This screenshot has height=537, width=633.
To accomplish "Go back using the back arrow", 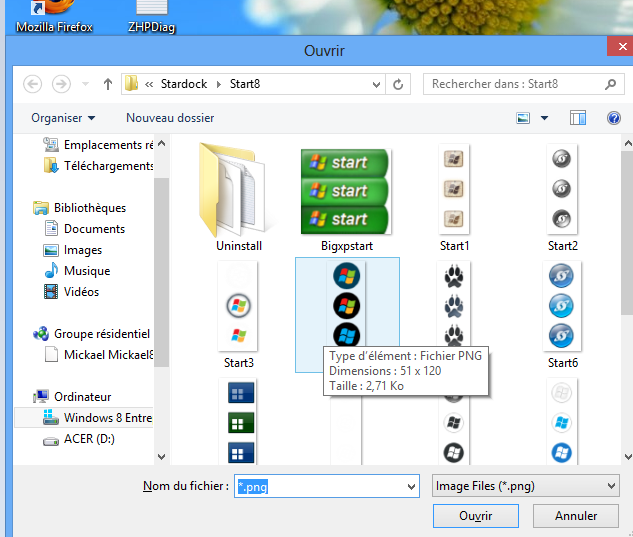I will pos(33,84).
